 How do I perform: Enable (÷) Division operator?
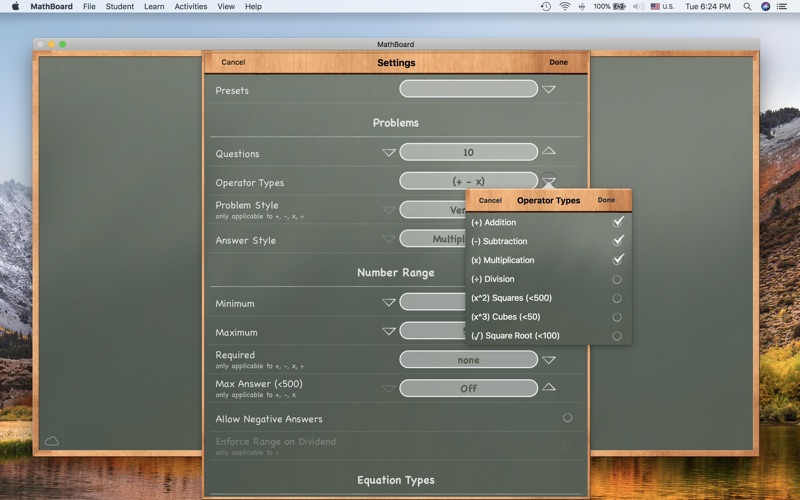point(617,279)
